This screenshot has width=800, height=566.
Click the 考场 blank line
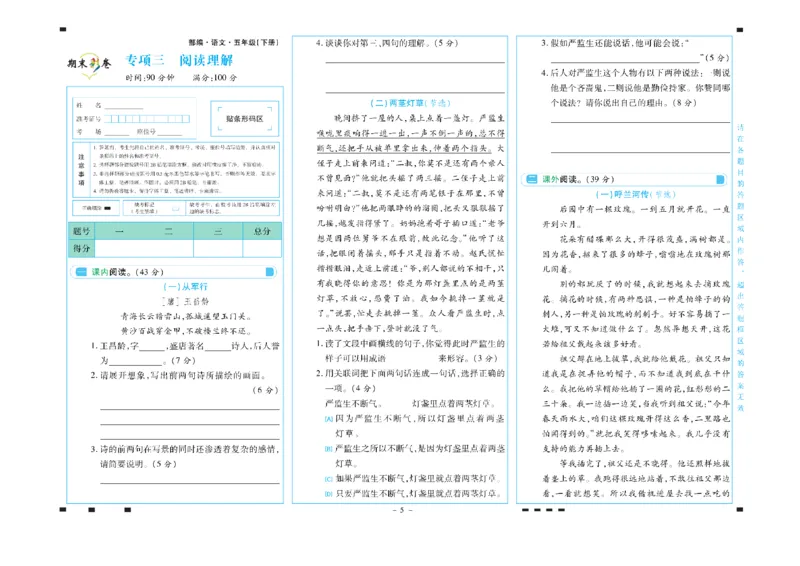(116, 133)
